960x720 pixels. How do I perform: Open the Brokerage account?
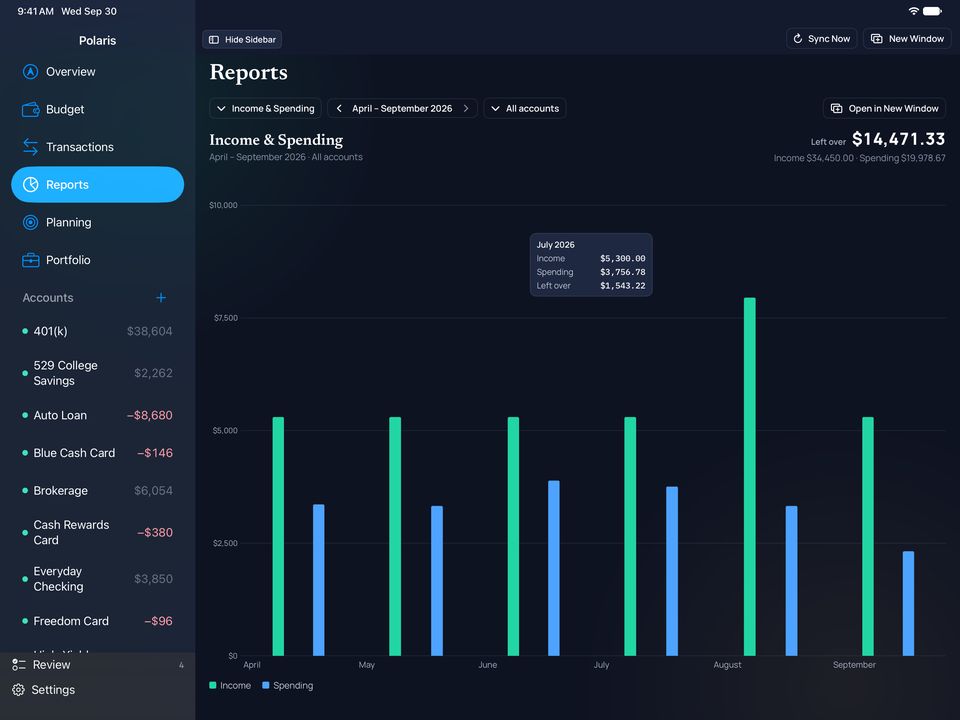(x=97, y=490)
